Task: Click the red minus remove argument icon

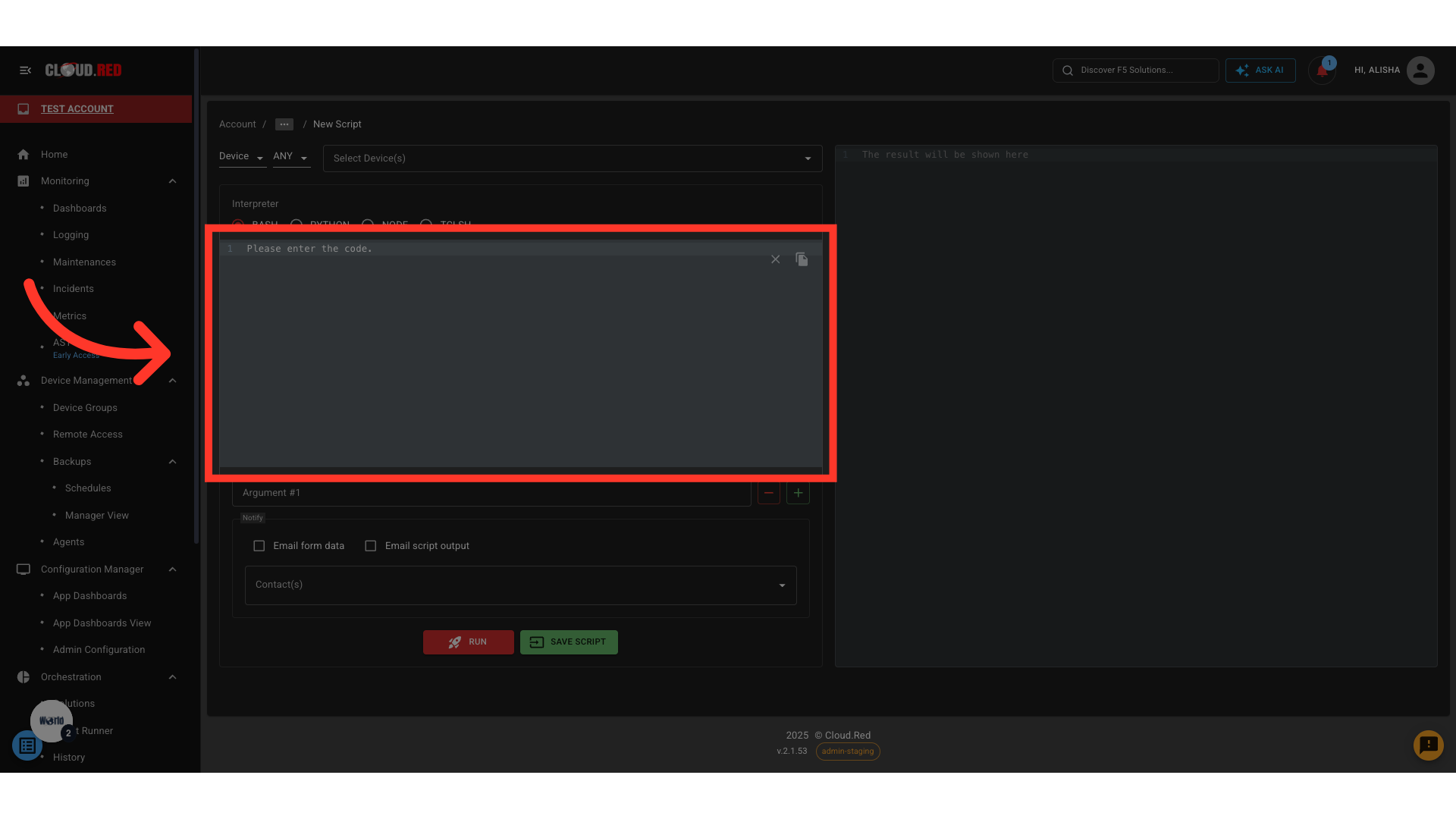Action: click(768, 493)
